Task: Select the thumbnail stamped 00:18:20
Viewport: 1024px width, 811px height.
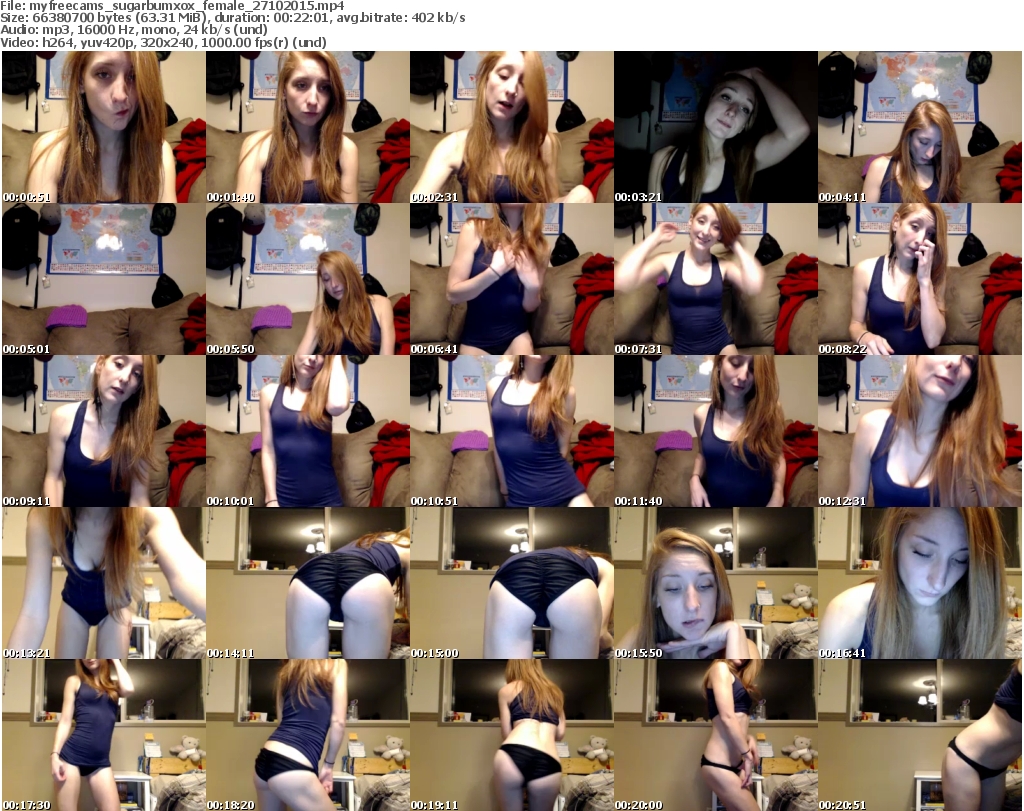Action: click(308, 735)
